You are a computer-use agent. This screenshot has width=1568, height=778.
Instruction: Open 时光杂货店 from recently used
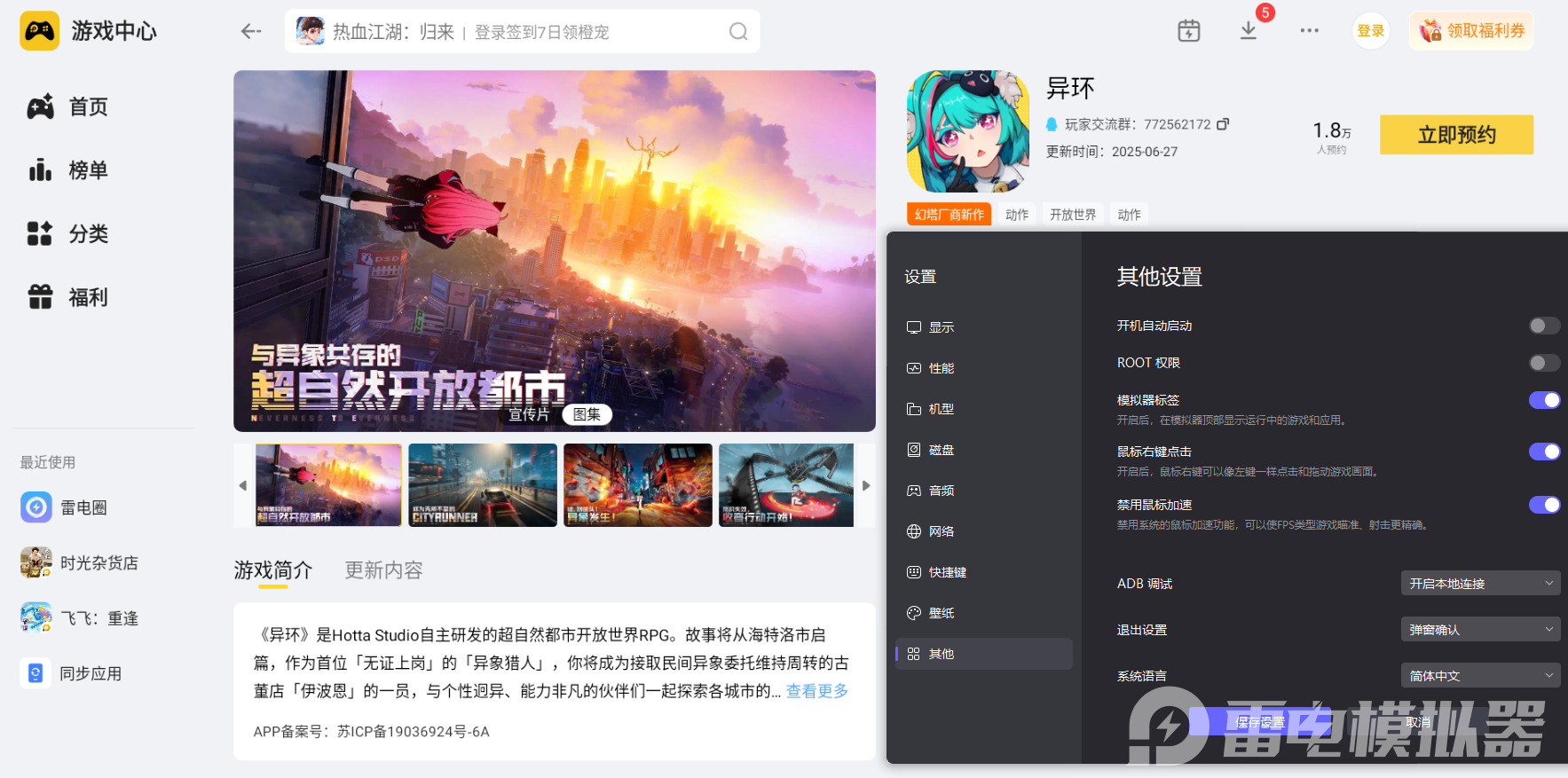[x=80, y=562]
